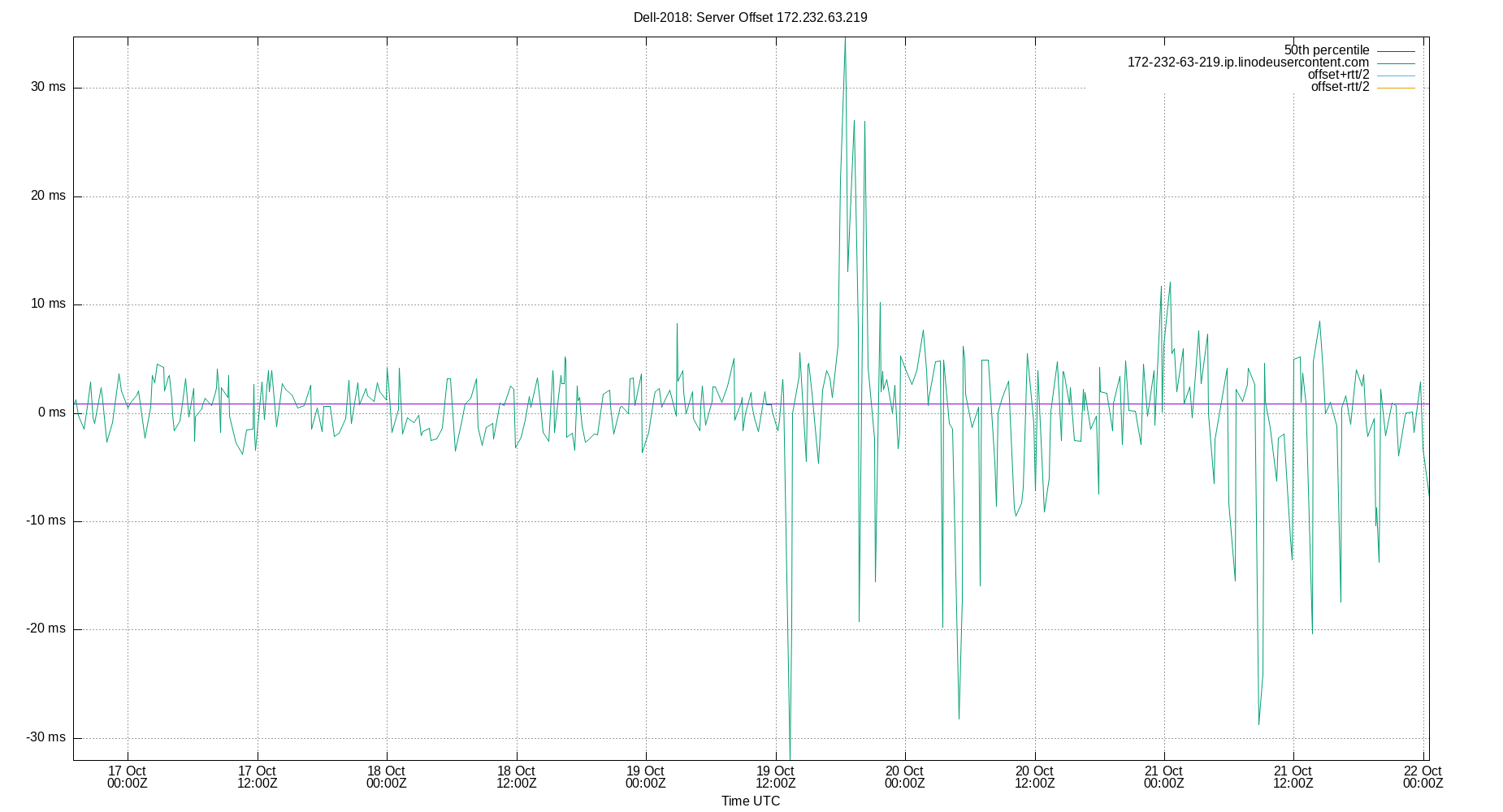Click the '19 Oct 00:00Z' x-axis label
Image resolution: width=1503 pixels, height=812 pixels.
pyautogui.click(x=646, y=777)
